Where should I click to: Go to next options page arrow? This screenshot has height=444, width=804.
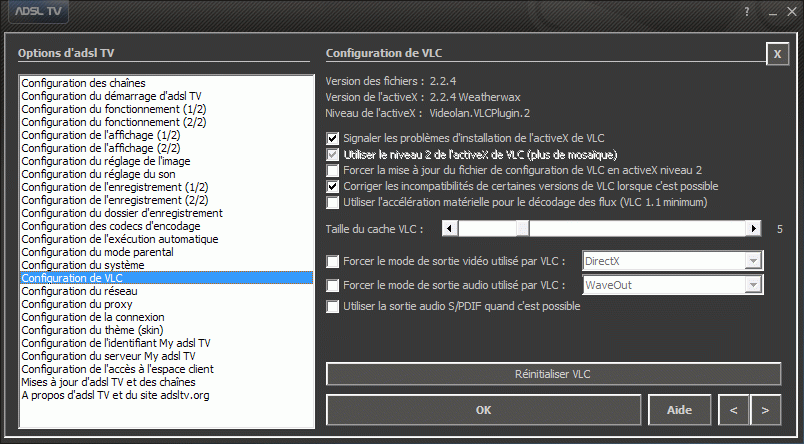click(765, 410)
